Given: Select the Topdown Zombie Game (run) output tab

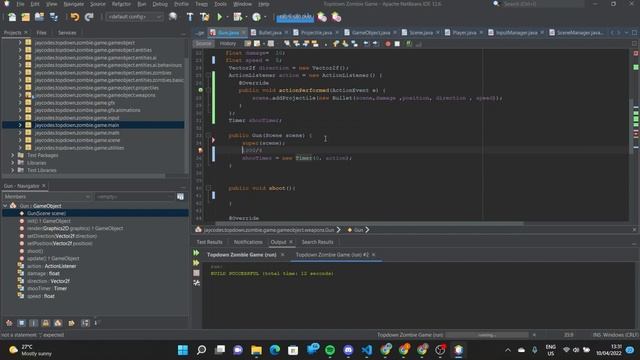Looking at the screenshot, I should [x=241, y=255].
